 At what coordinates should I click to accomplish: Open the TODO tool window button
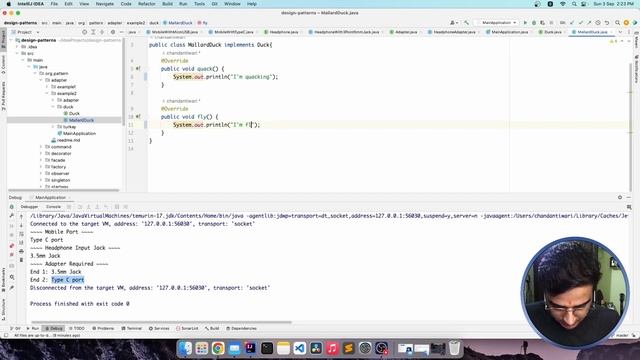coord(77,328)
